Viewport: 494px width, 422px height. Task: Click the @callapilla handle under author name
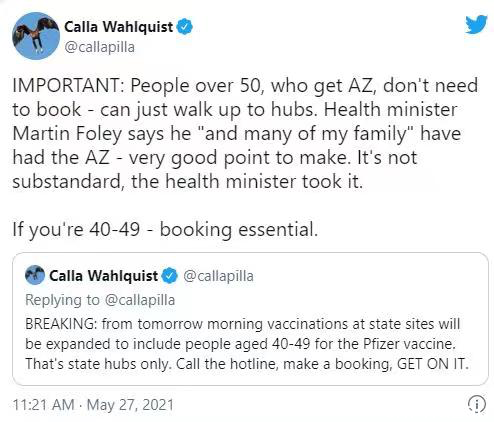(99, 47)
